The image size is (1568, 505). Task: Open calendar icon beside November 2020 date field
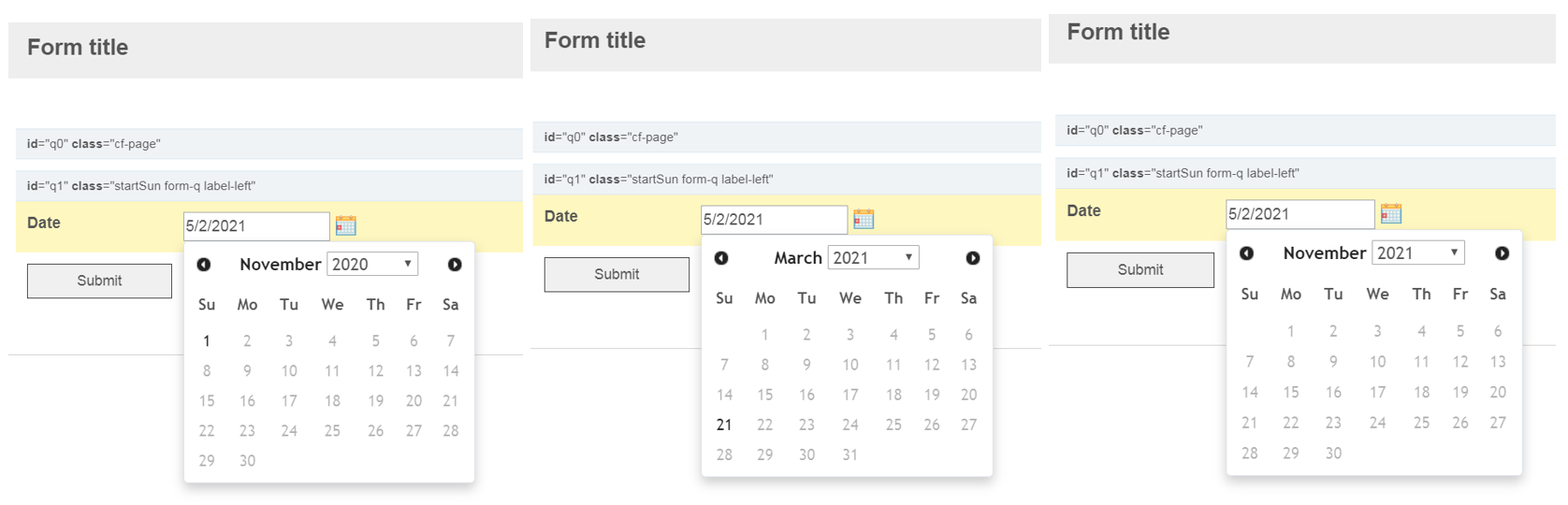(x=346, y=225)
